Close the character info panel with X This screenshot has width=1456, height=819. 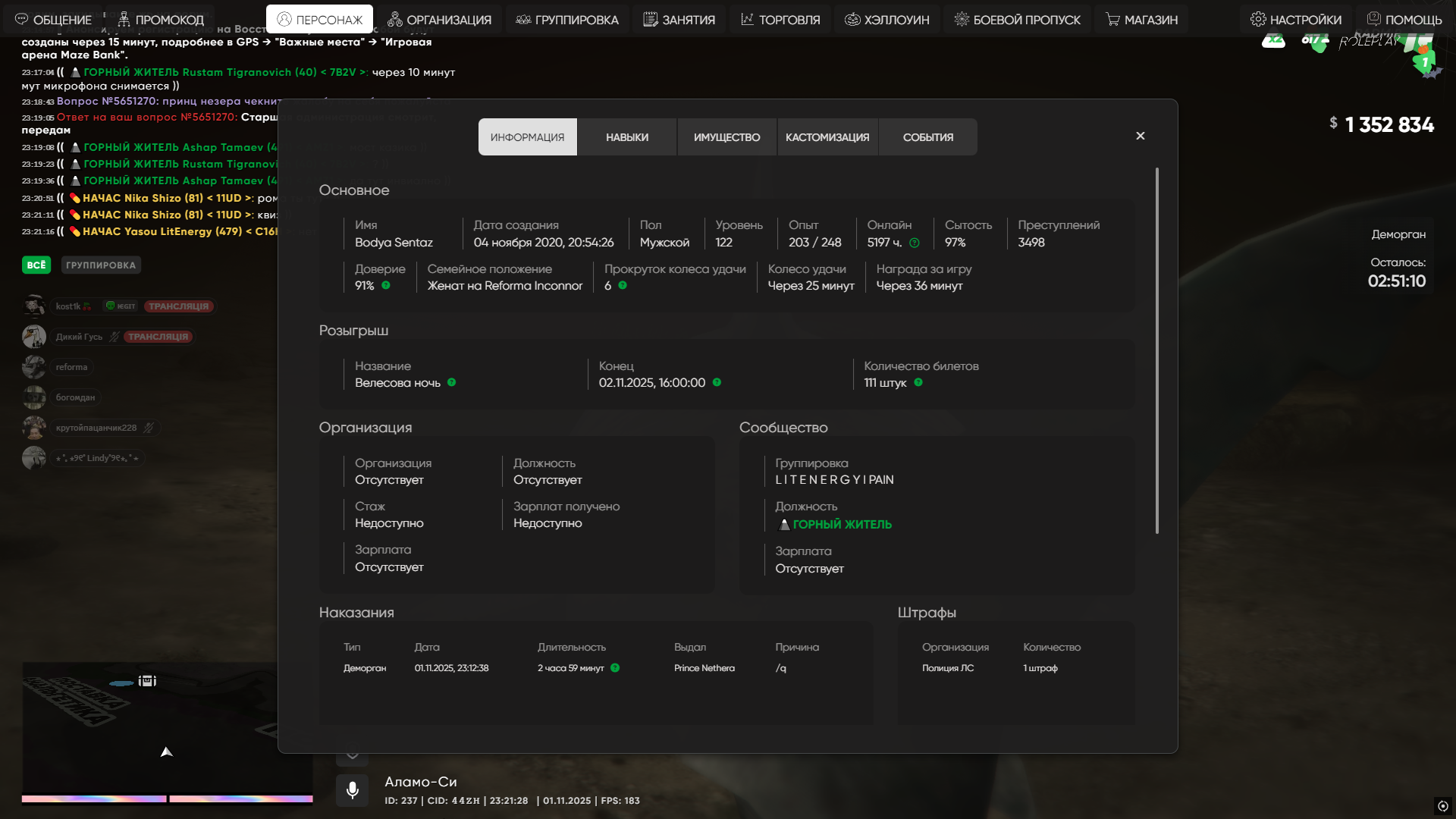pyautogui.click(x=1141, y=136)
